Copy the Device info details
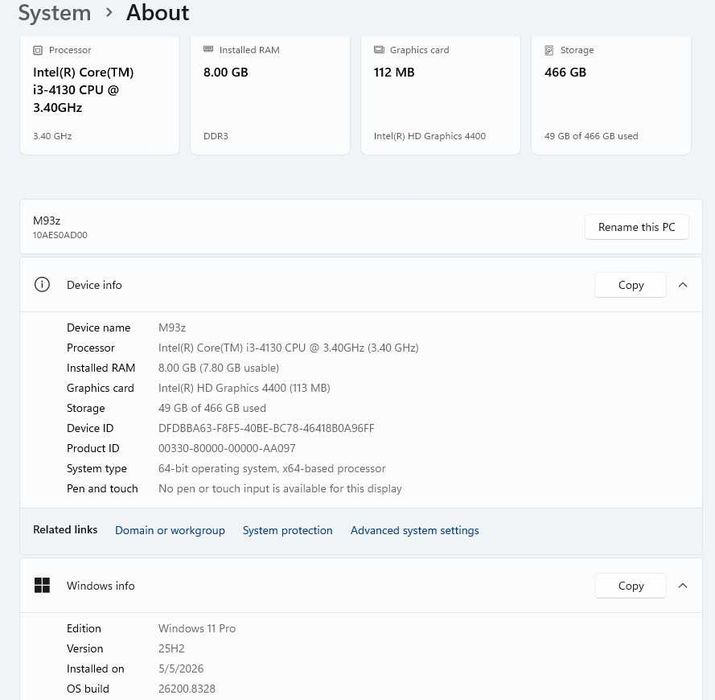715x700 pixels. (x=631, y=285)
